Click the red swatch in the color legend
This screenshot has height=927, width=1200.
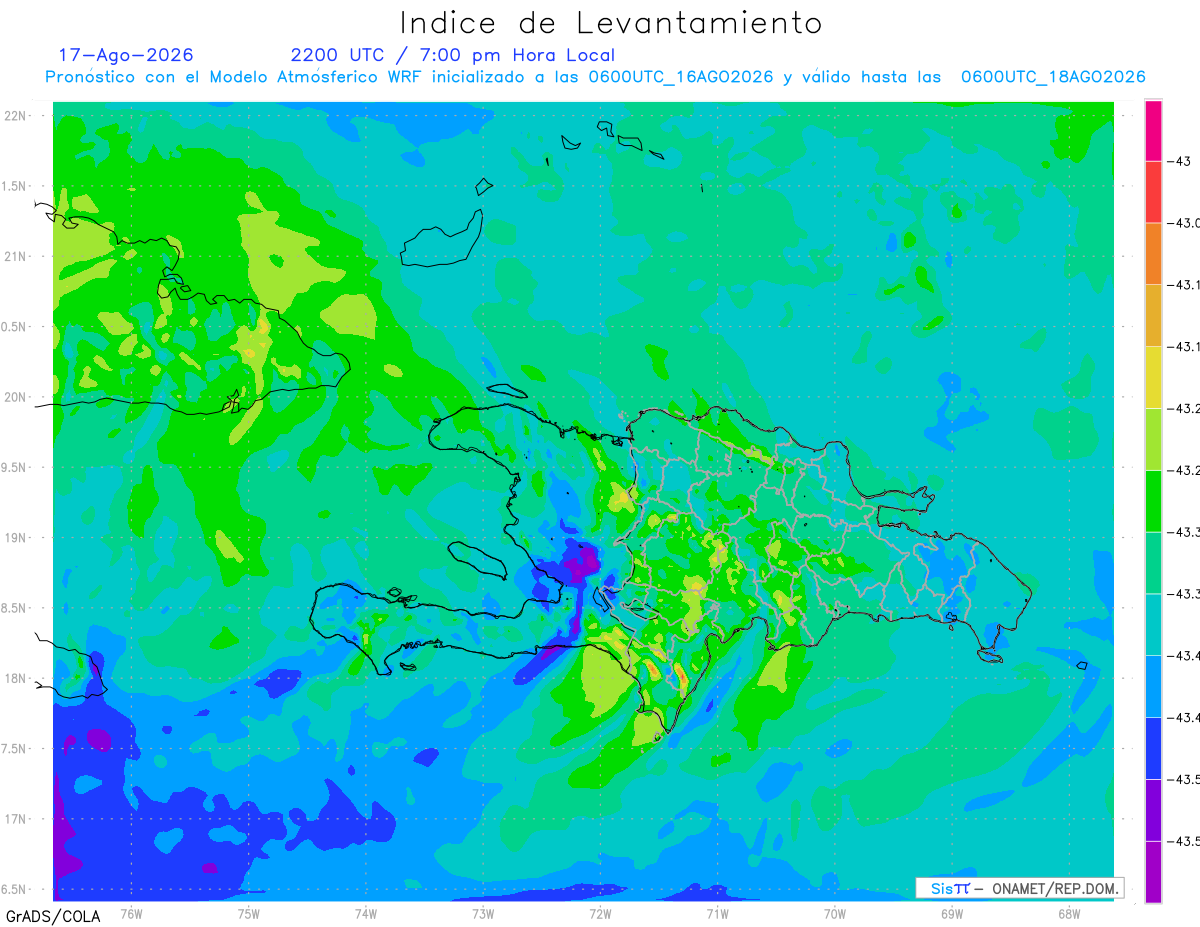[x=1153, y=192]
